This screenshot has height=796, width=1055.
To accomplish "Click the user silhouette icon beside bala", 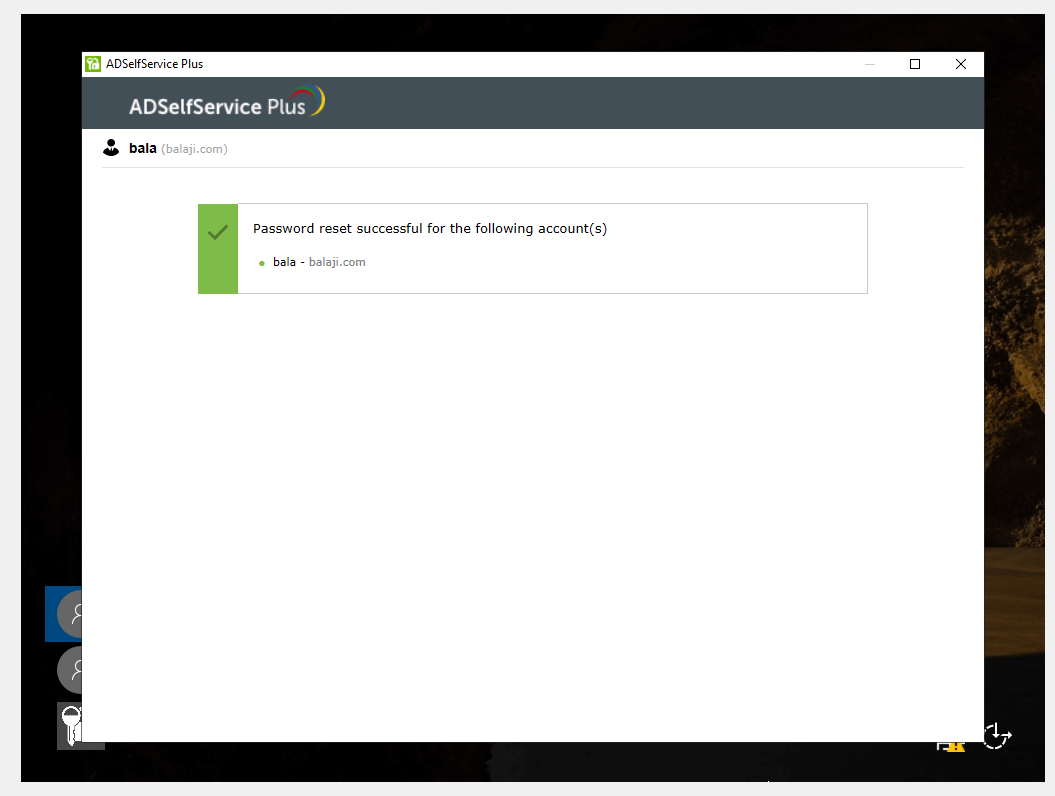I will [111, 147].
